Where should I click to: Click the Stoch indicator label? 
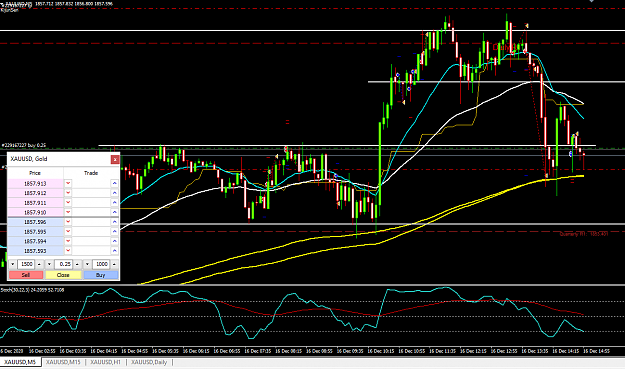point(32,290)
